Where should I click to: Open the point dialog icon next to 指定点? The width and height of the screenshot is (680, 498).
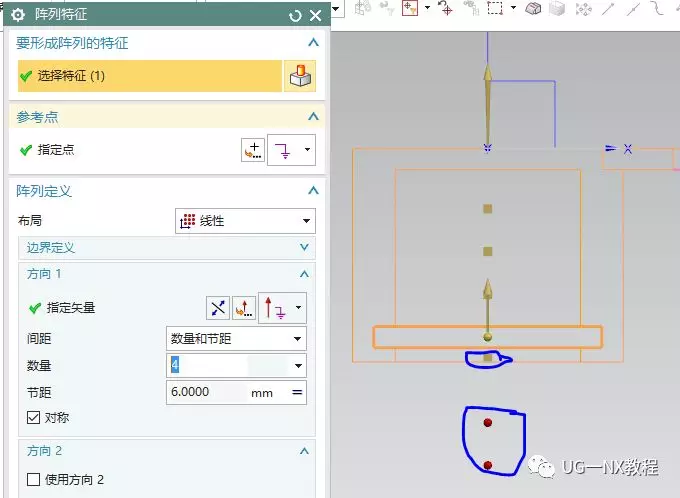click(x=253, y=150)
